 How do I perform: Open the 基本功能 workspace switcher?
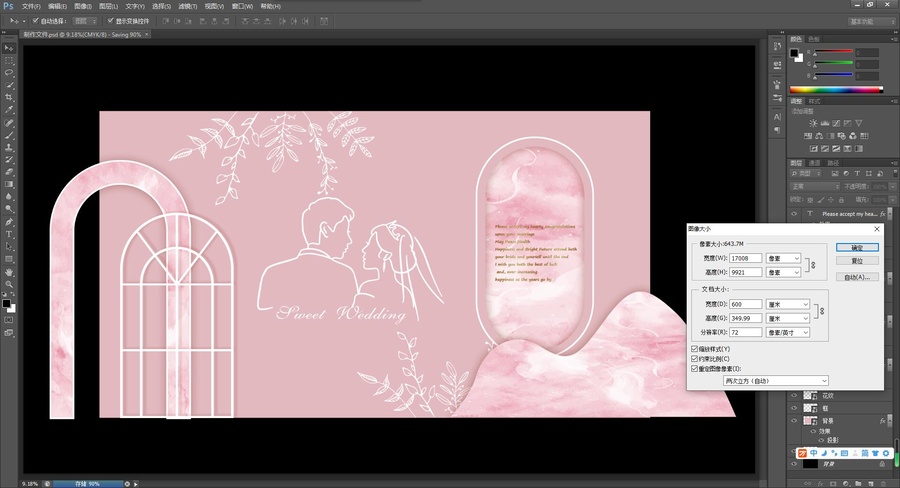click(871, 21)
